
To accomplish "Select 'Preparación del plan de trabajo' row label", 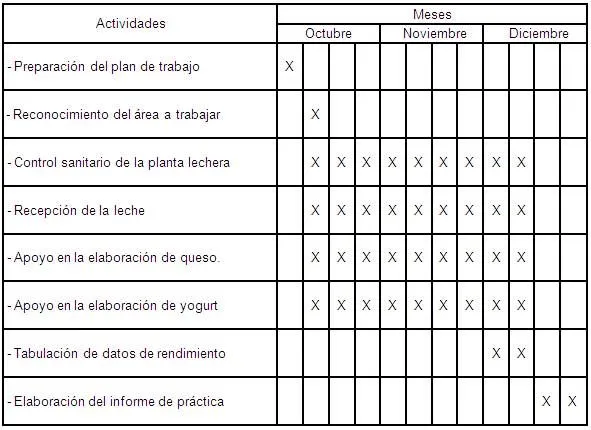I will [104, 67].
